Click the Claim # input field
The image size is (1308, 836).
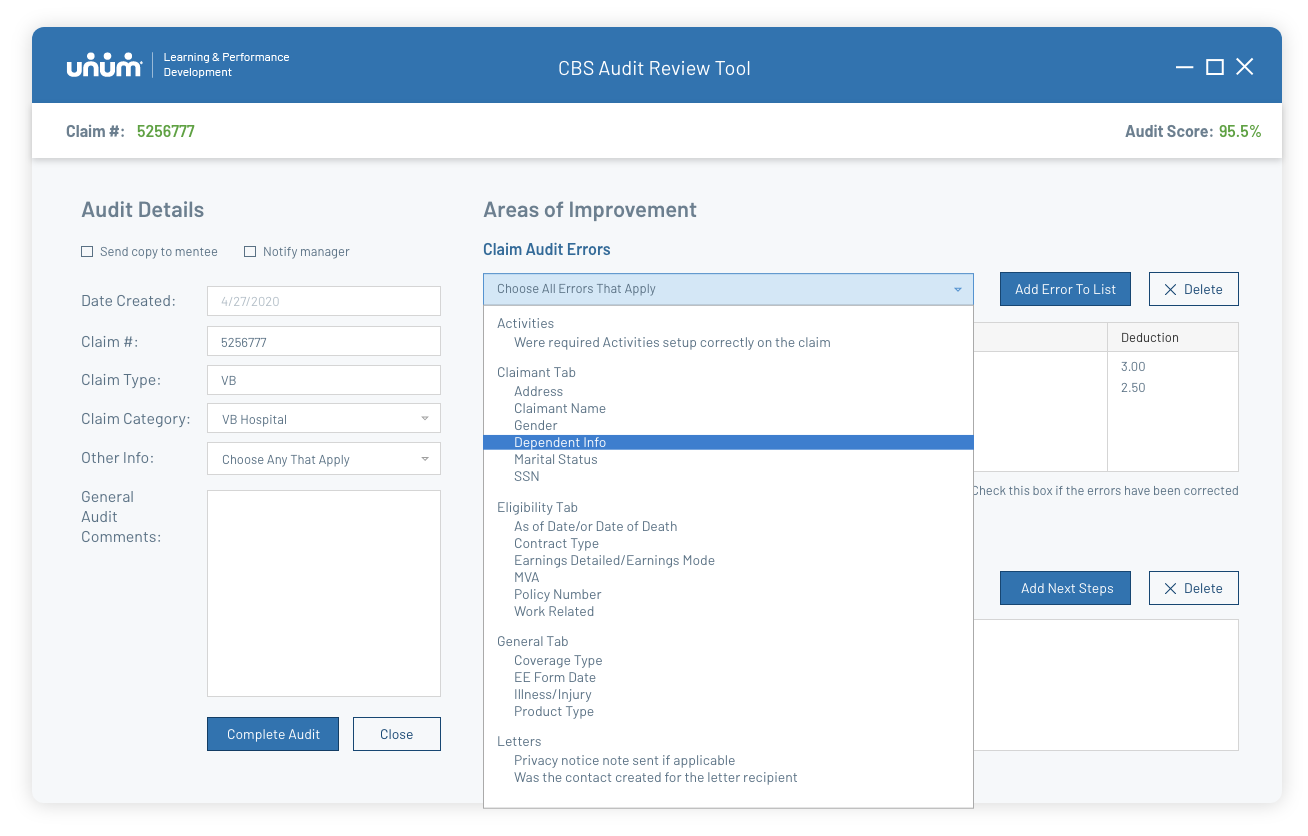(324, 341)
